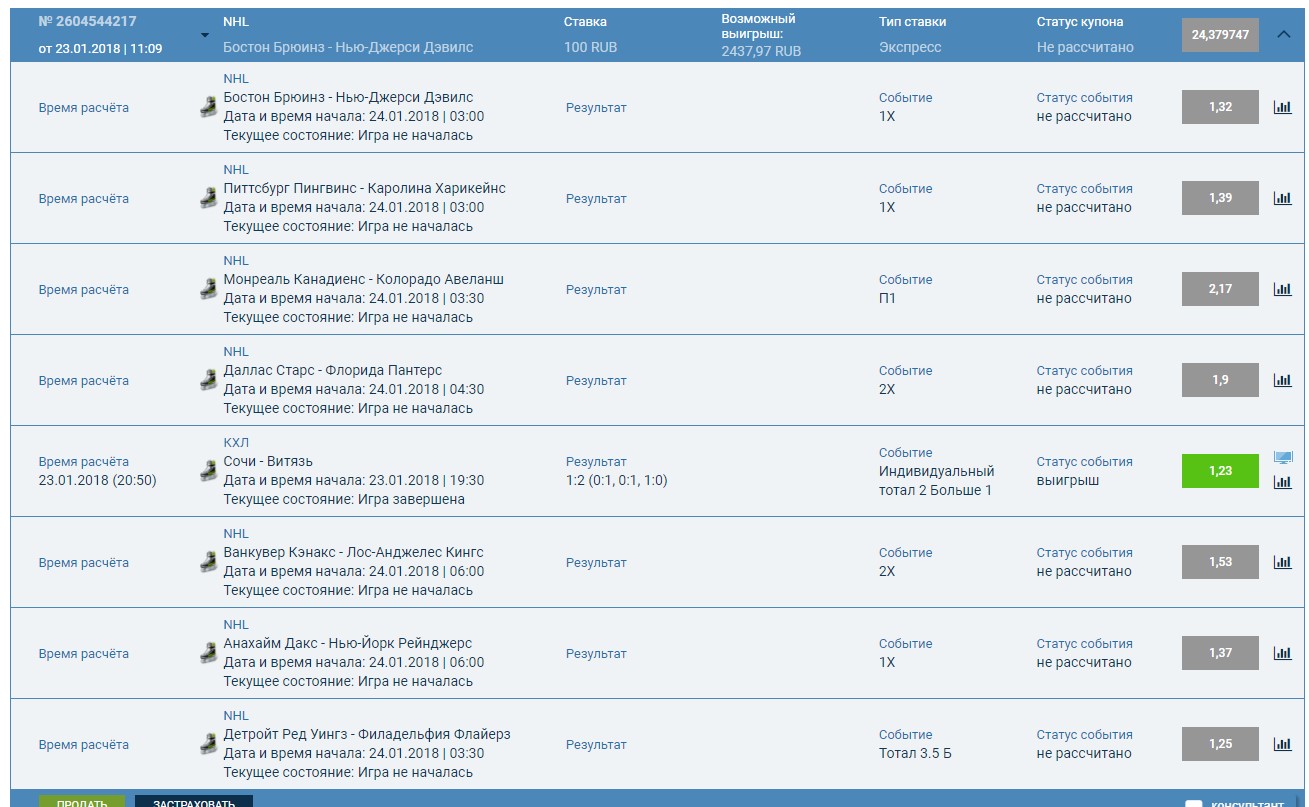
Task: Click Время расчёта label in Ванкувер Кэнакс row
Action: [x=84, y=562]
